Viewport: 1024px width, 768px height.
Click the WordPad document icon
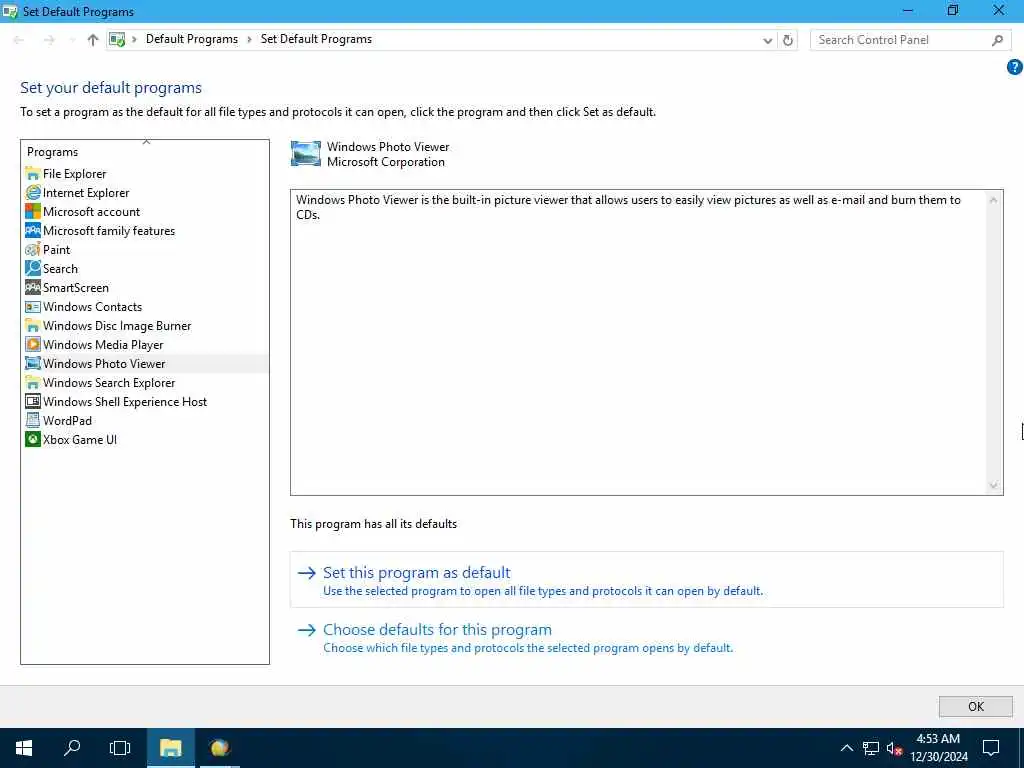point(33,420)
